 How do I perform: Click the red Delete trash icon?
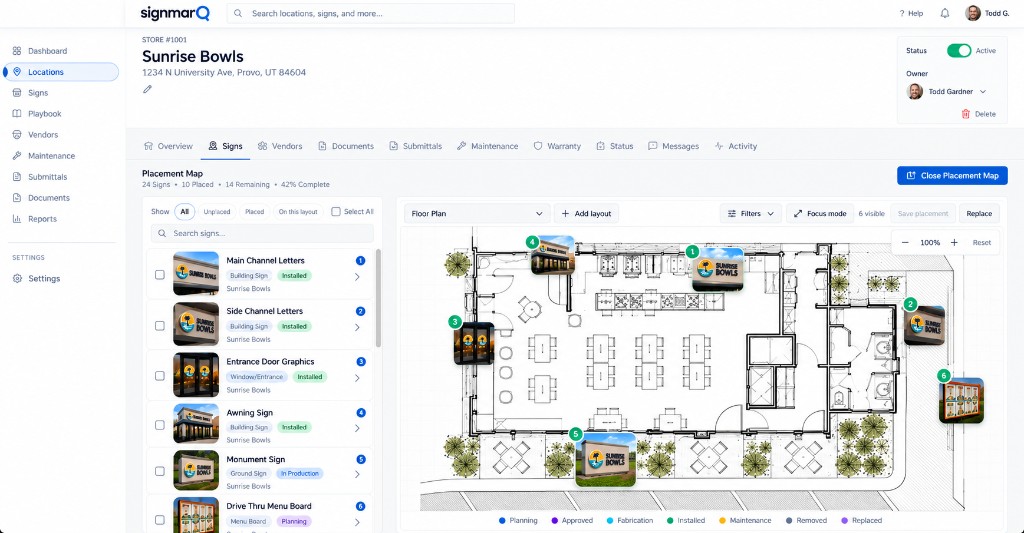click(966, 114)
